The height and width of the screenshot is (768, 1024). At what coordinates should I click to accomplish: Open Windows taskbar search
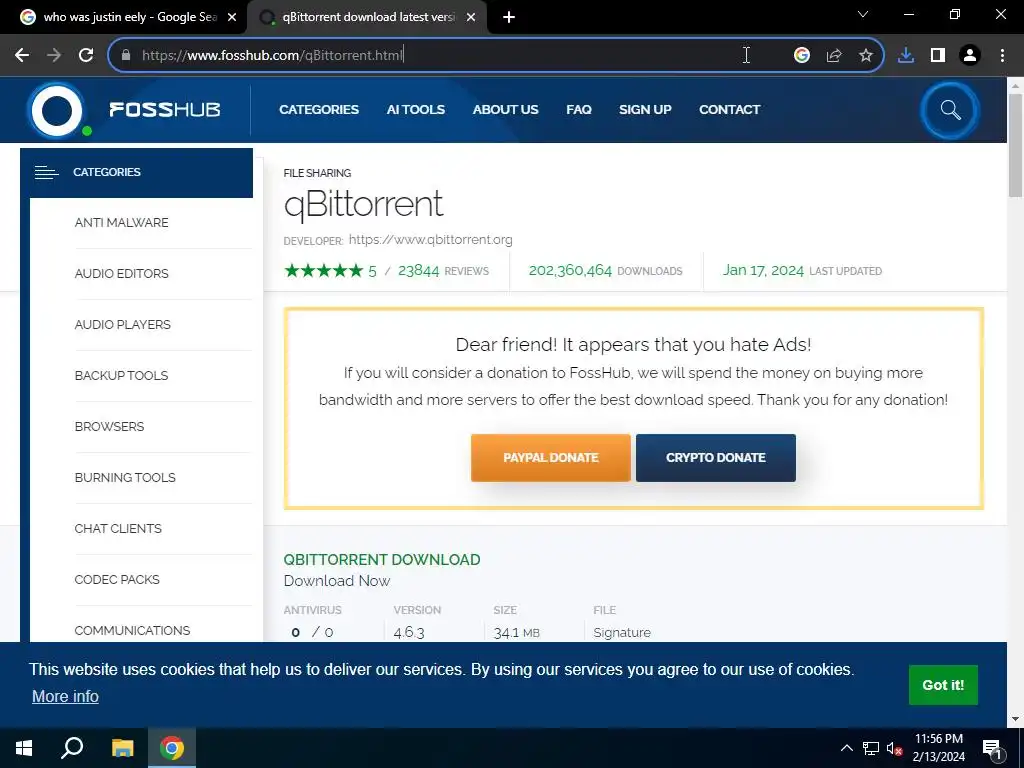pyautogui.click(x=72, y=748)
